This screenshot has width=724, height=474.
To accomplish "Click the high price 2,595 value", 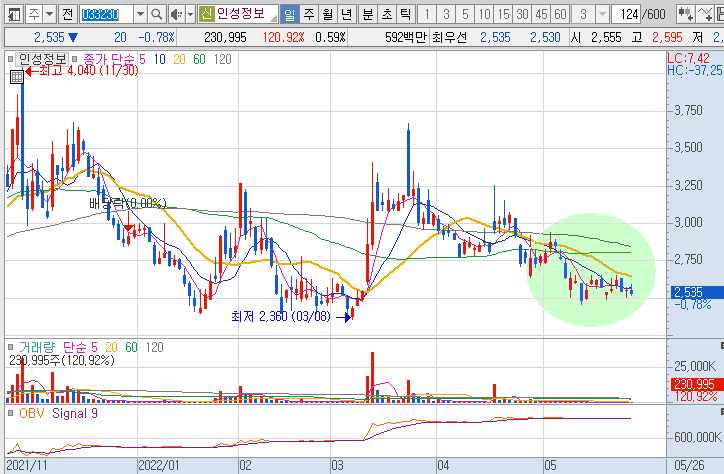I will 668,37.
